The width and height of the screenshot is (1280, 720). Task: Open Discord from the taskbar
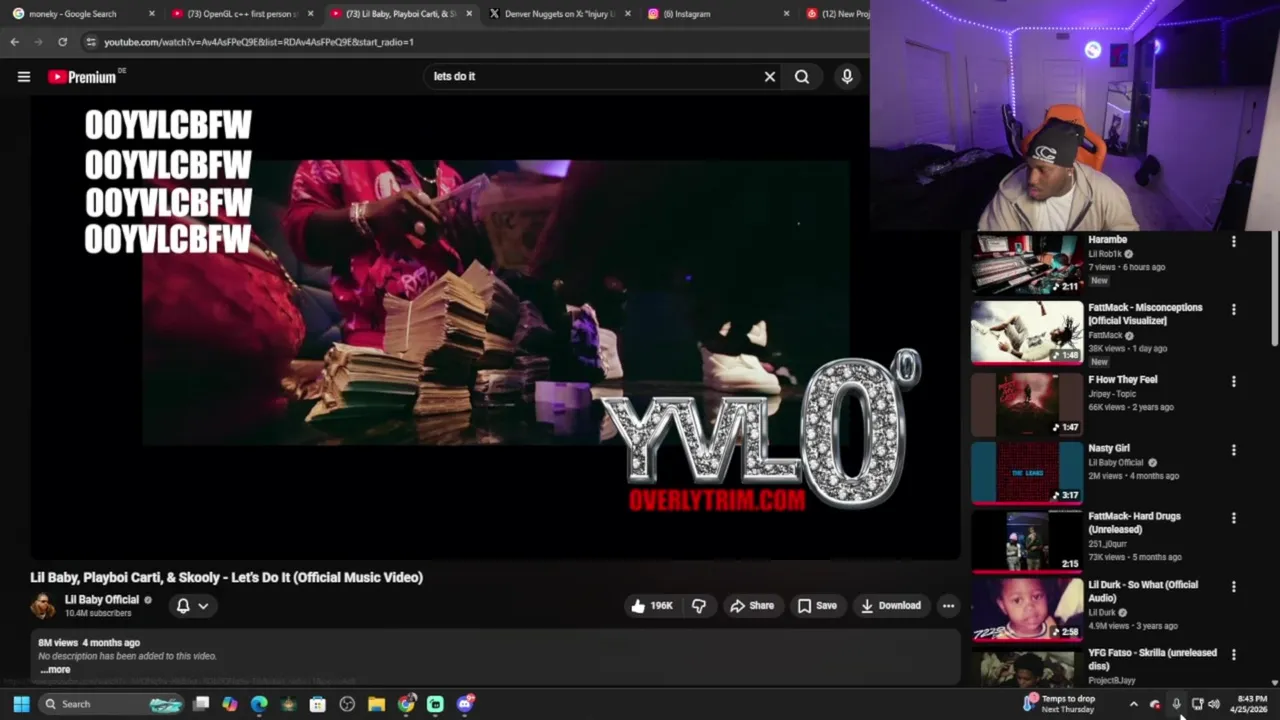(465, 704)
